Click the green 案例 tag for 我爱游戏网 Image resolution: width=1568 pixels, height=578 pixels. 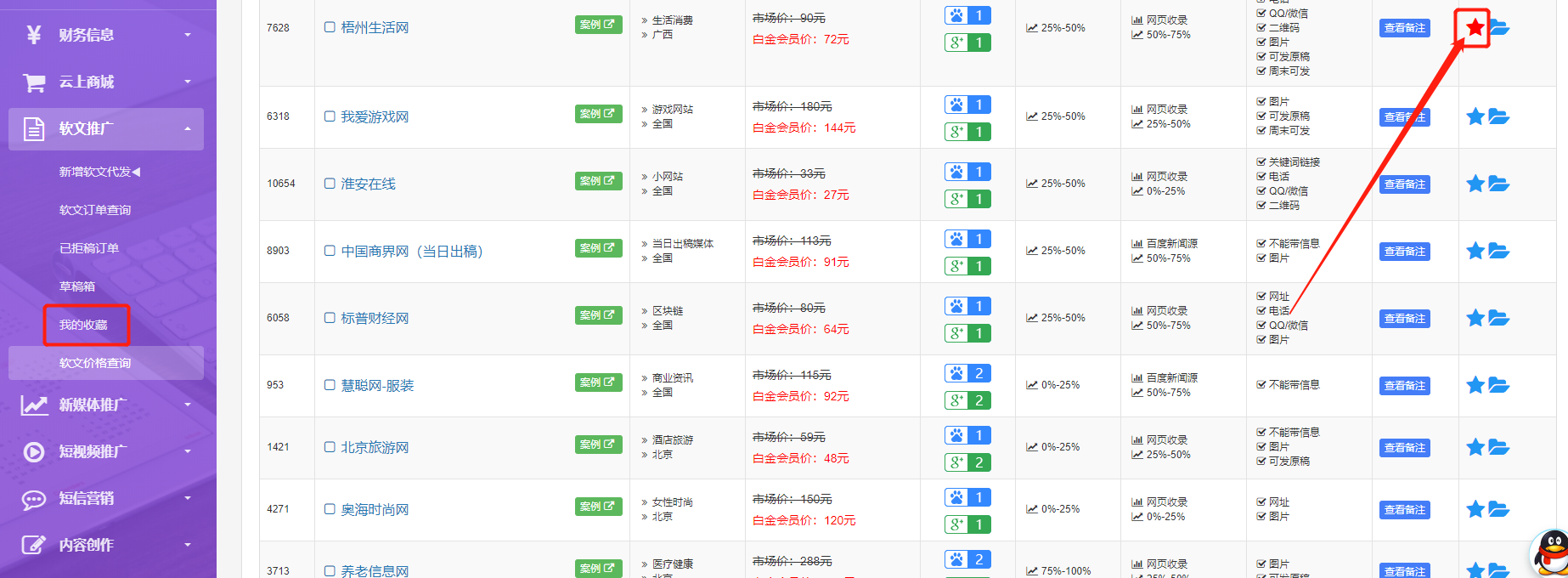[x=598, y=114]
